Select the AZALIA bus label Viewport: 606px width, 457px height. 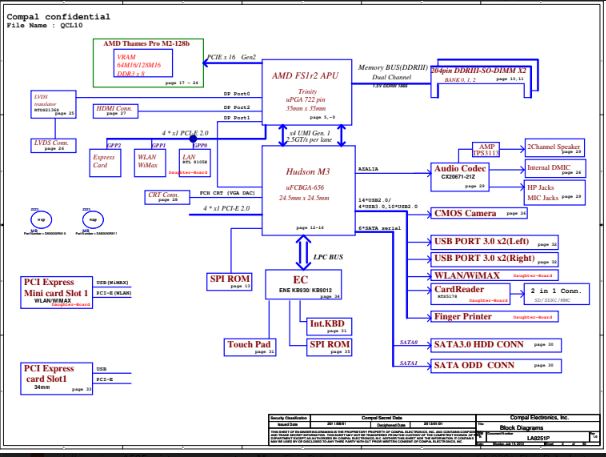coord(368,169)
